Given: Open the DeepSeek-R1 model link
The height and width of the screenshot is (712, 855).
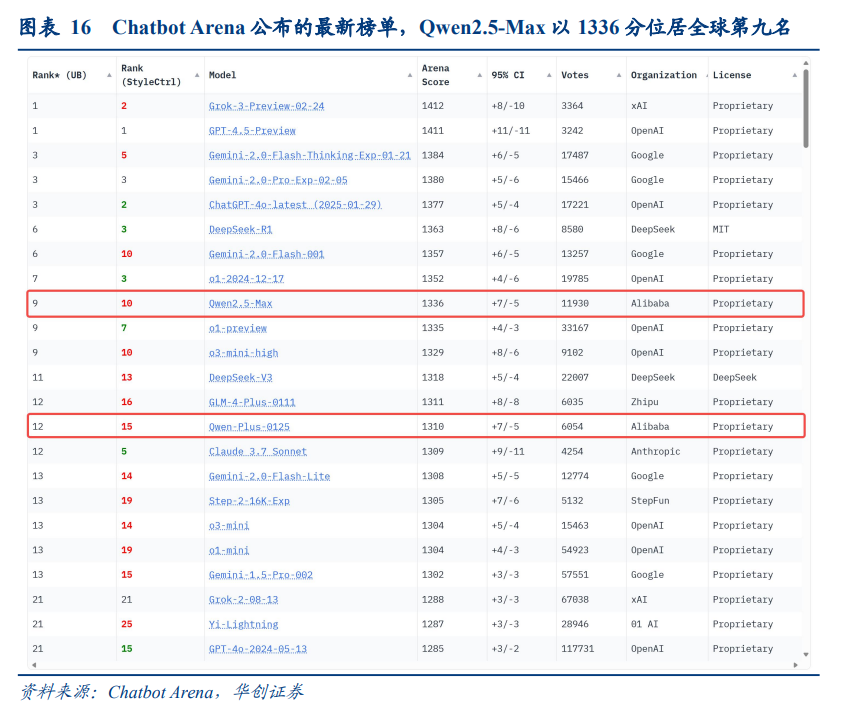Looking at the screenshot, I should 240,230.
